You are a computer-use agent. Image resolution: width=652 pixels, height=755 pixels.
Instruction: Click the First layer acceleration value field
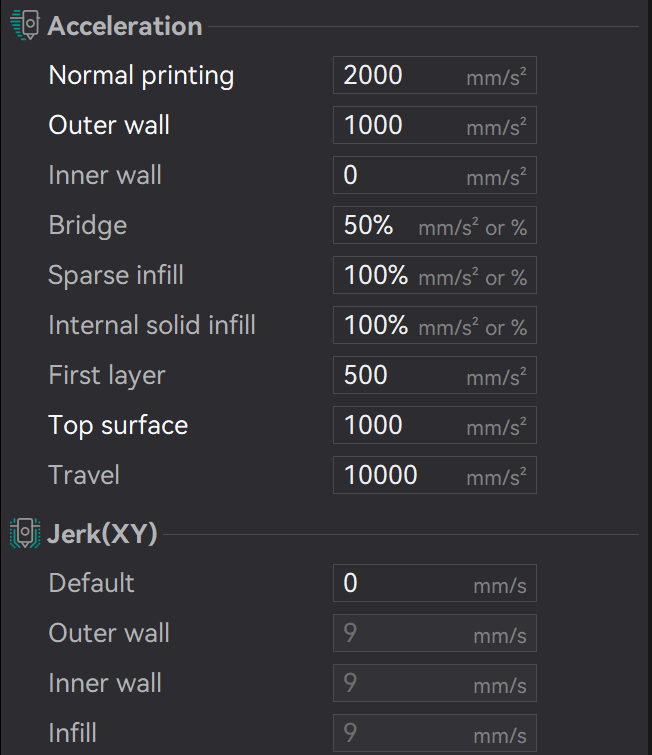tap(400, 375)
